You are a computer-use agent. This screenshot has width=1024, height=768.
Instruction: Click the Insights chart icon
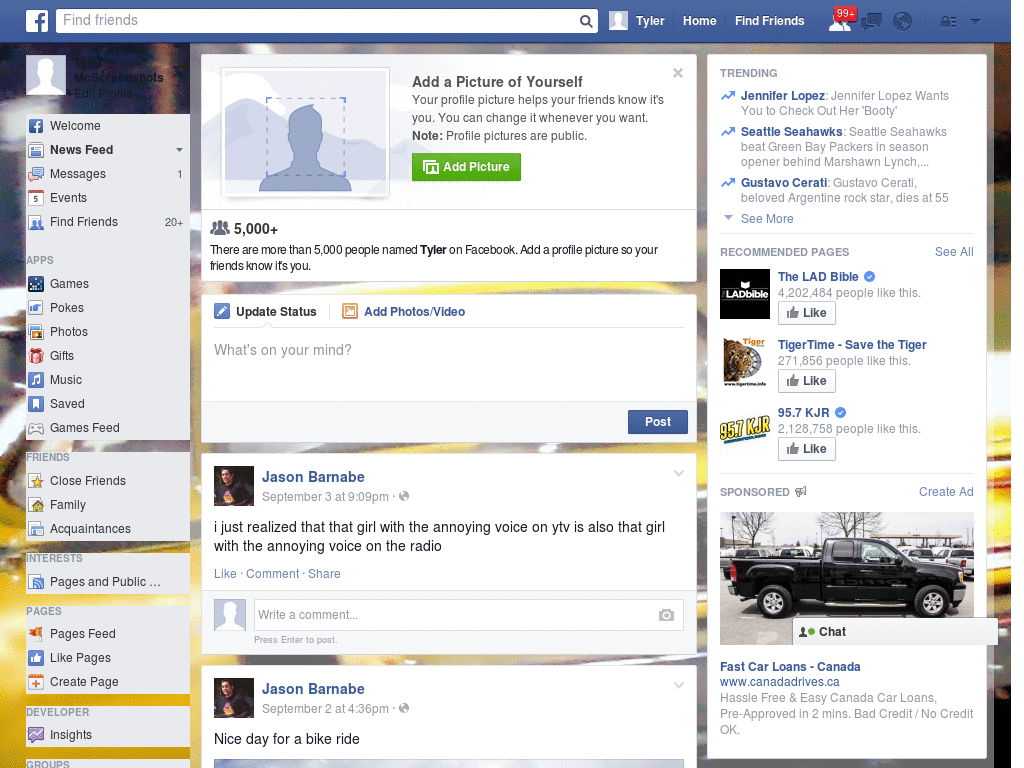[36, 735]
